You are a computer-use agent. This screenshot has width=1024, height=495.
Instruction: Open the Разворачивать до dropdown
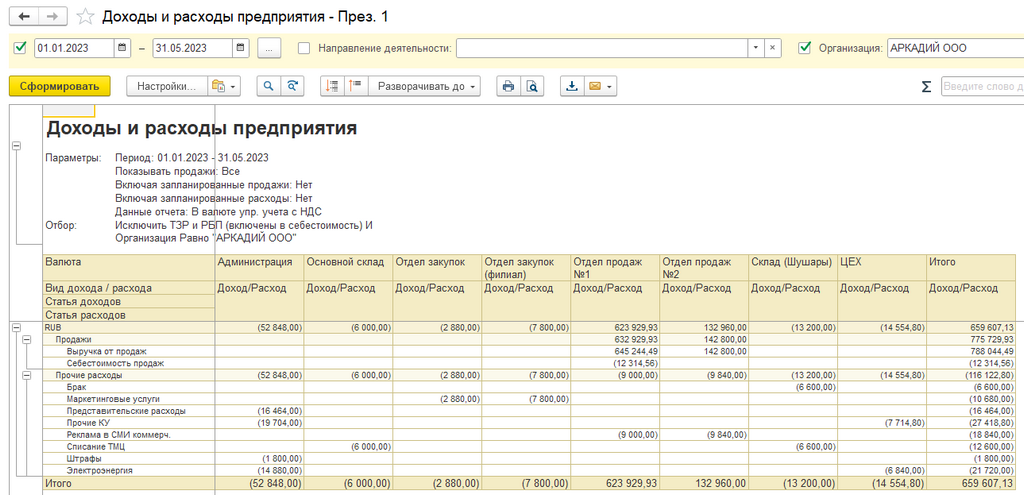coord(424,86)
